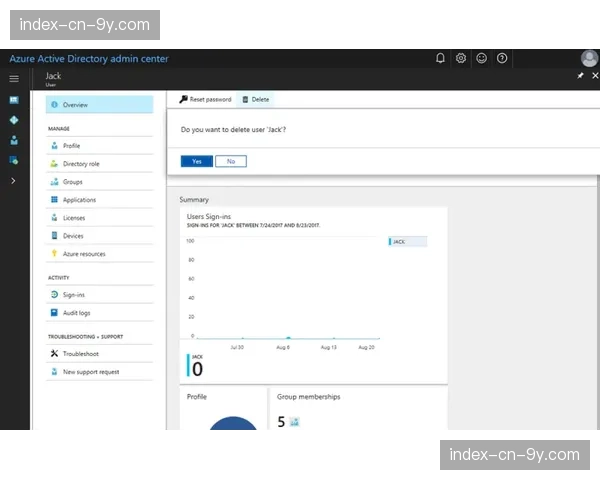Pin the Jack blade
Image resolution: width=600 pixels, height=480 pixels.
tap(580, 76)
